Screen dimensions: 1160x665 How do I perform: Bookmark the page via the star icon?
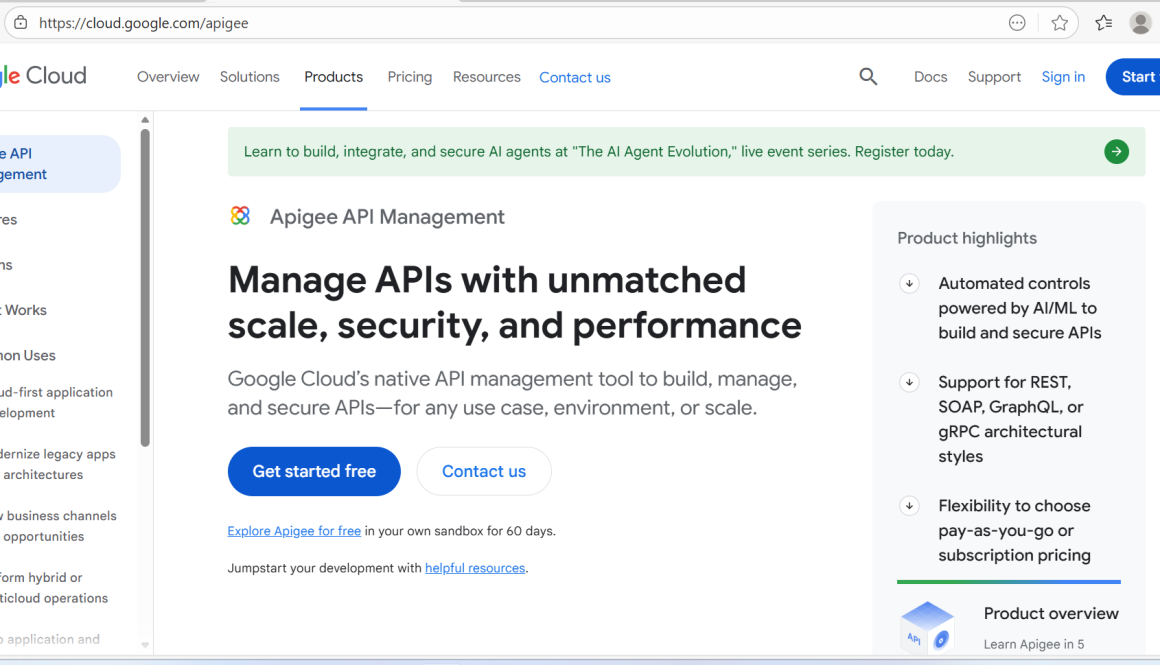pos(1059,22)
